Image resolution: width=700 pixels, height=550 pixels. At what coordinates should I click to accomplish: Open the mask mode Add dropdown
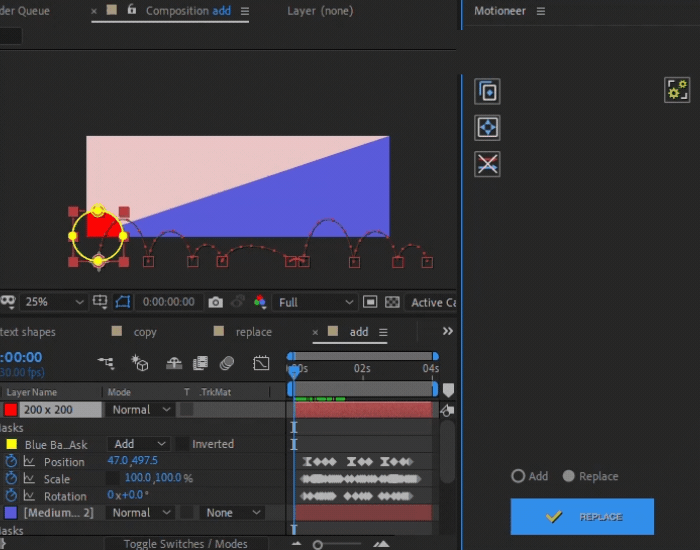pos(137,444)
